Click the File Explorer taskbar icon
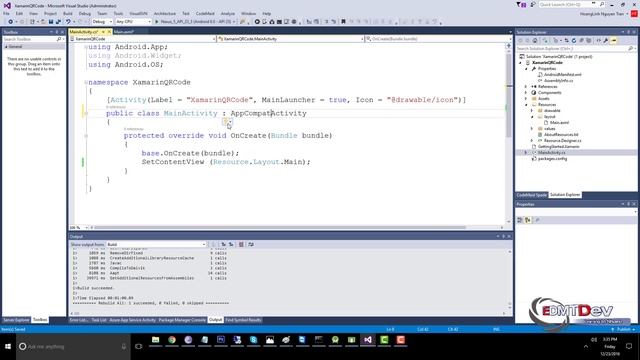Screen dimensions: 640x360 [156, 340]
